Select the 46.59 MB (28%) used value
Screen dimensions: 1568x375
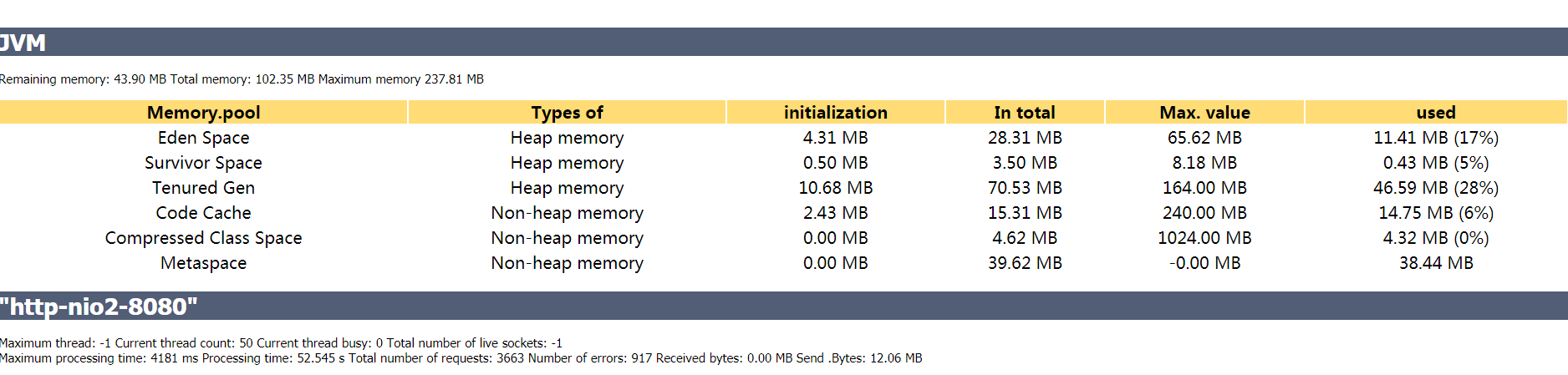coord(1436,188)
